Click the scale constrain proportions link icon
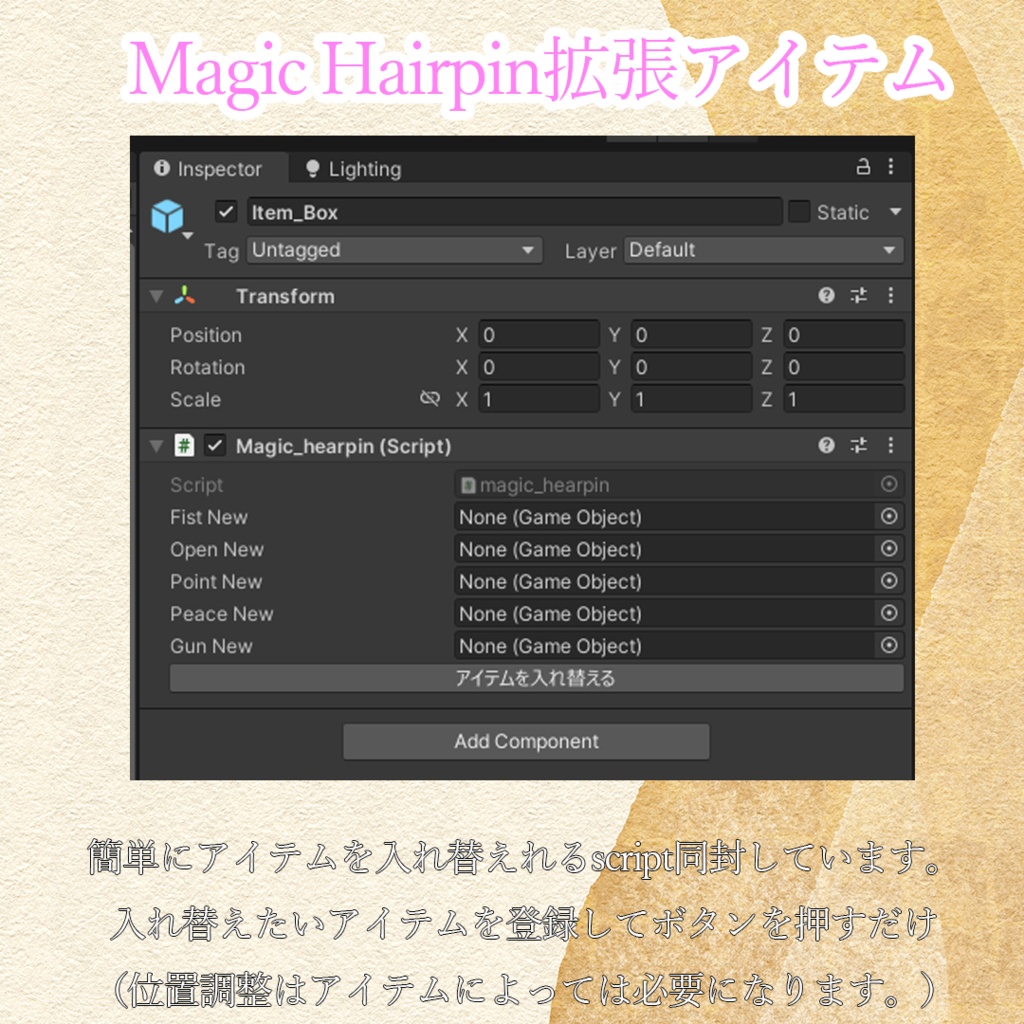The width and height of the screenshot is (1024, 1024). pos(430,398)
